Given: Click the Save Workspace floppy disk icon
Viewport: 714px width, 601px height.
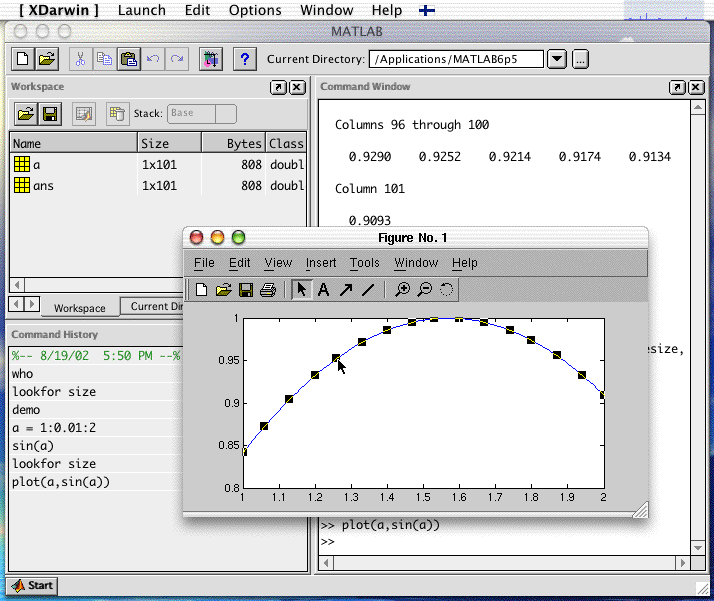Looking at the screenshot, I should tap(50, 114).
